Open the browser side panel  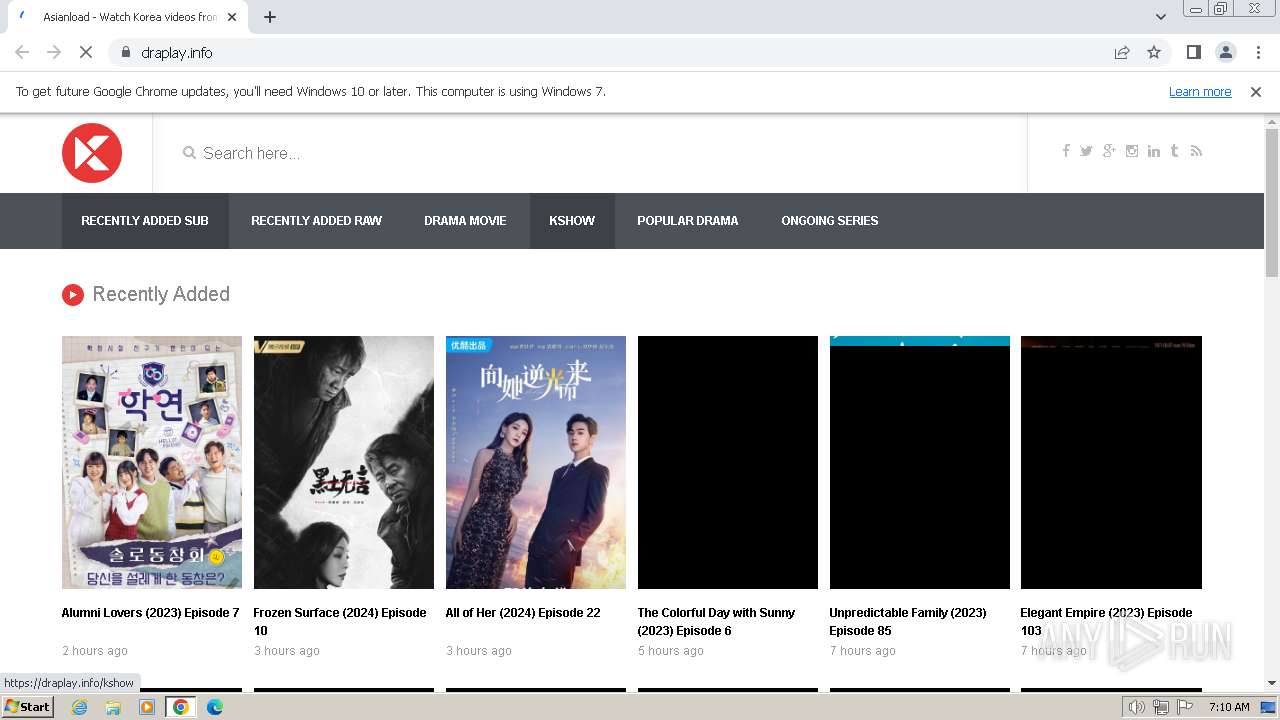coord(1193,52)
